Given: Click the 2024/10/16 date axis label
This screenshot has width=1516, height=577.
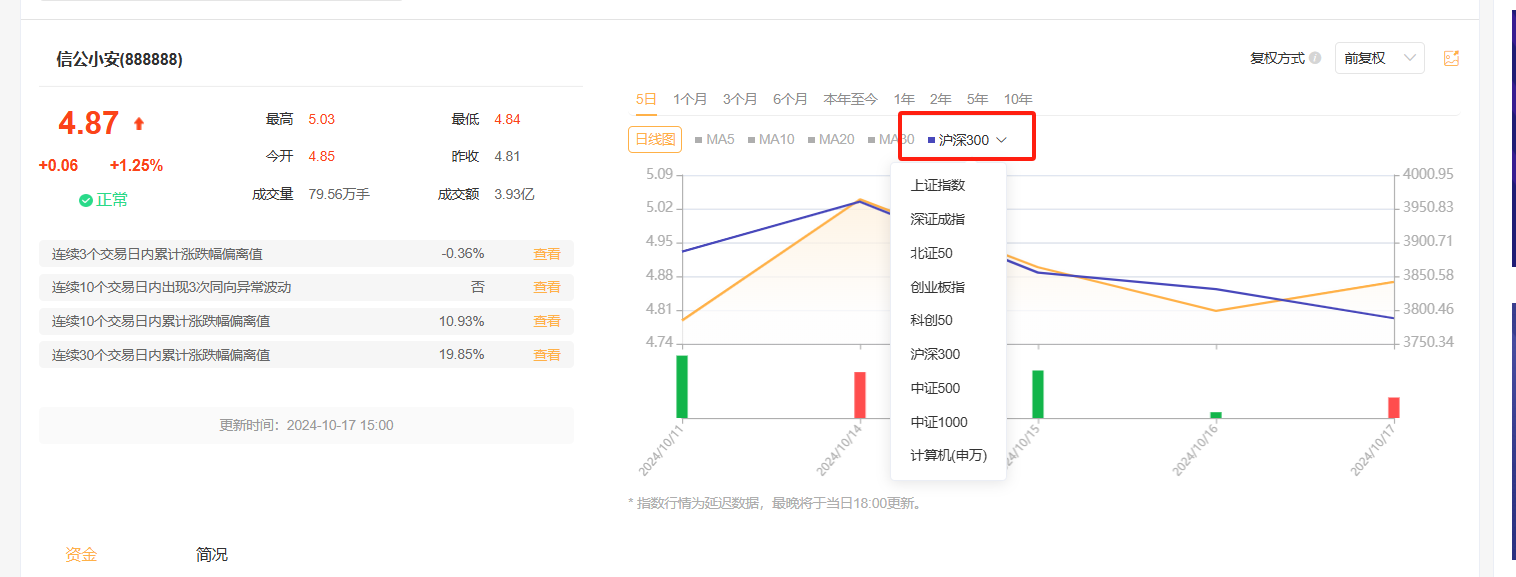Looking at the screenshot, I should pos(1198,449).
